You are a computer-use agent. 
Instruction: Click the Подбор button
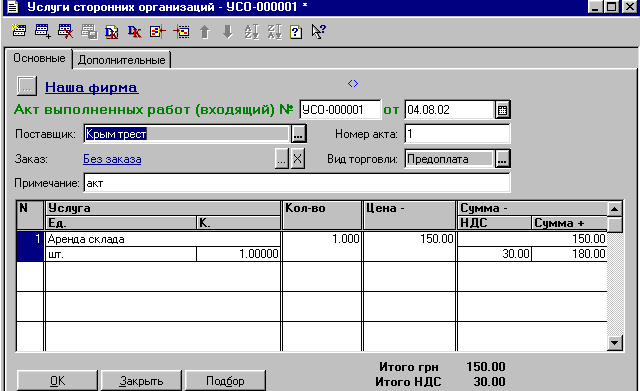coord(225,381)
